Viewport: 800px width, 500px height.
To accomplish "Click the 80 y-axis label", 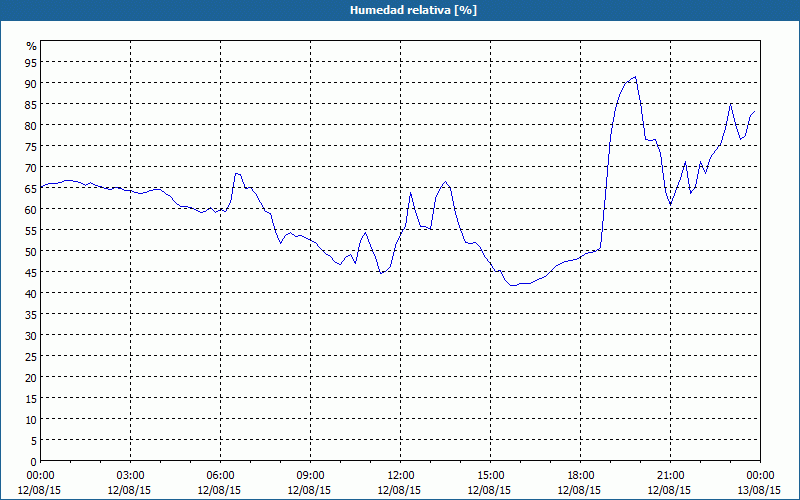I will tap(31, 125).
